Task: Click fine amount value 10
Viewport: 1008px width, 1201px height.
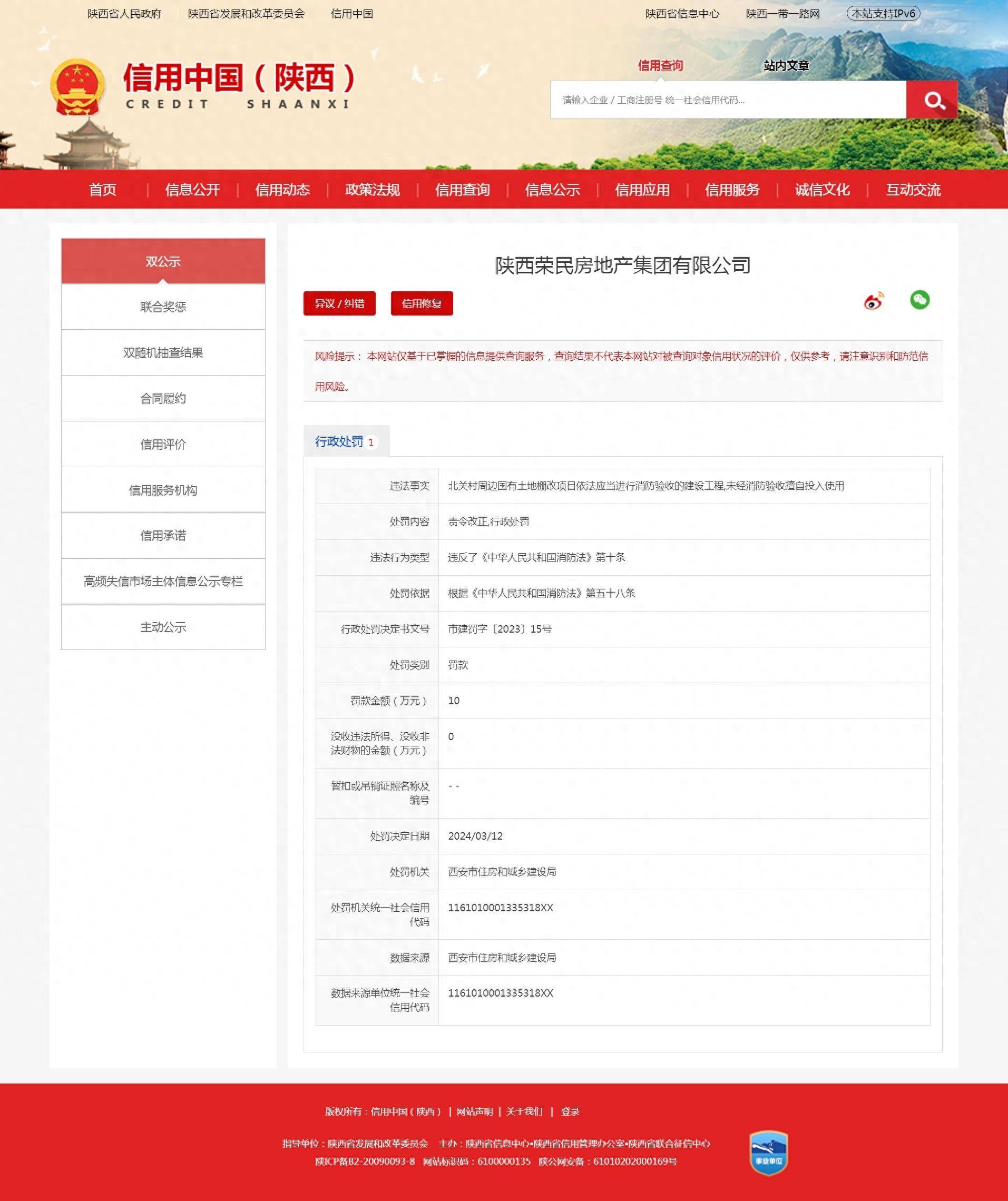Action: [x=454, y=701]
